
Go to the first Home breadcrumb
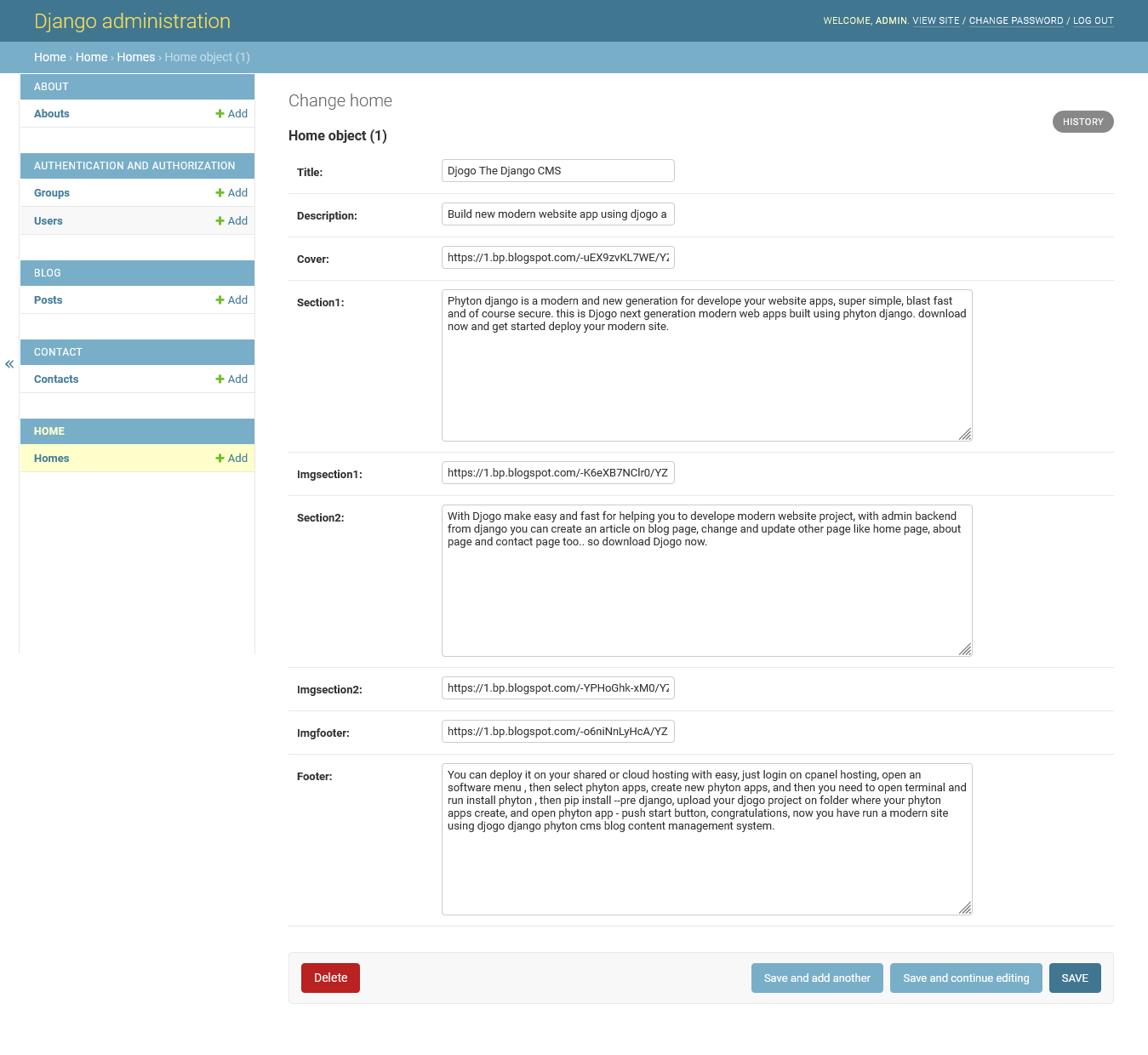point(50,57)
